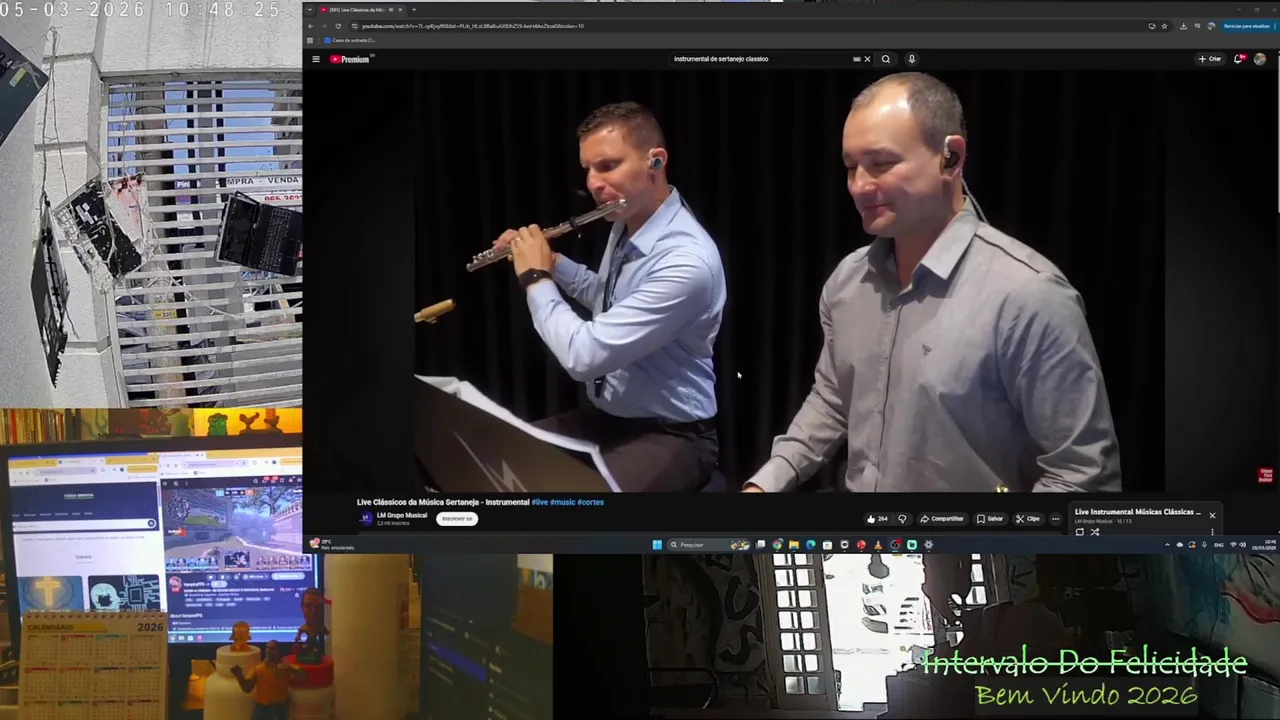
Task: Open the apps grid in bookmarks bar
Action: [x=310, y=40]
